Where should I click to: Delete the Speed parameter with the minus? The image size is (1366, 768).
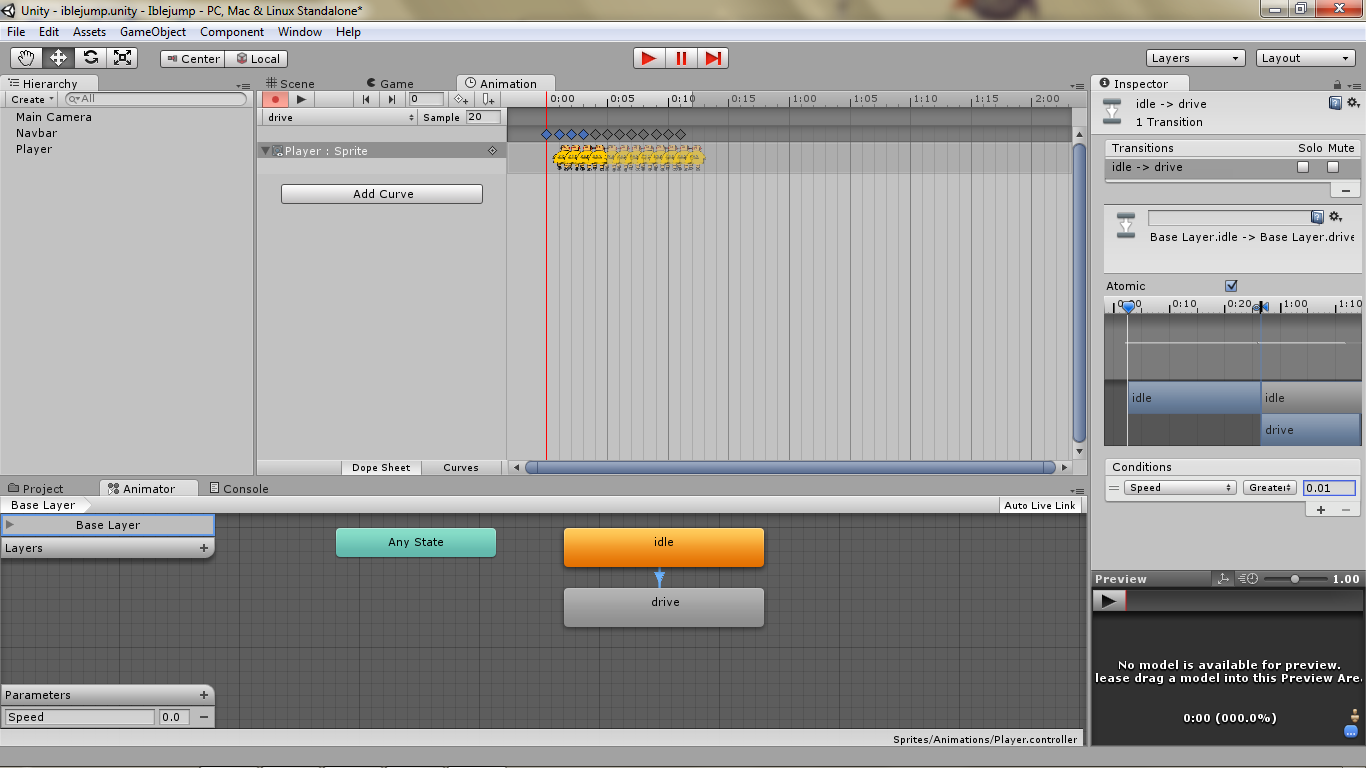(204, 717)
